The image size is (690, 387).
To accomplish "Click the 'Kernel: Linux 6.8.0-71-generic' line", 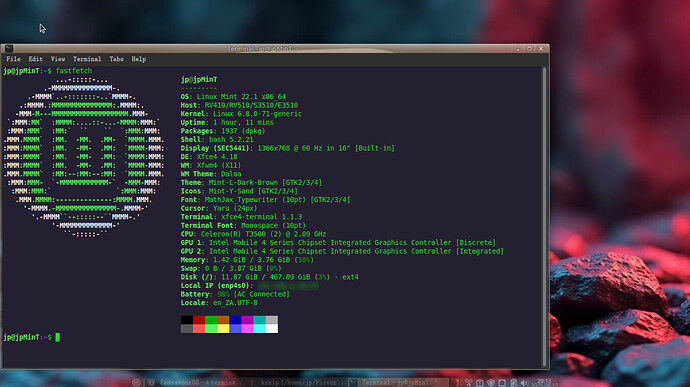I will (x=241, y=114).
